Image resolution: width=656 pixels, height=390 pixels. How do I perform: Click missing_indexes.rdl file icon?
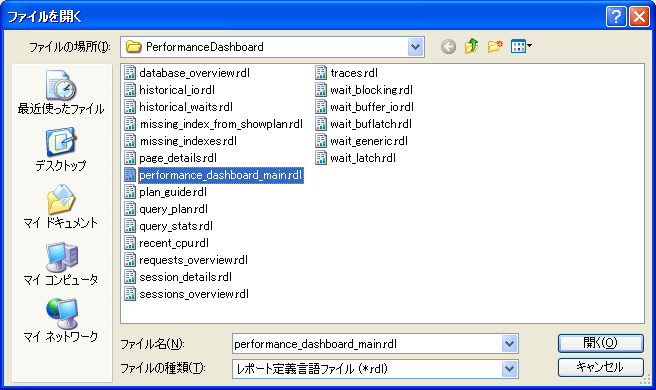pos(130,141)
